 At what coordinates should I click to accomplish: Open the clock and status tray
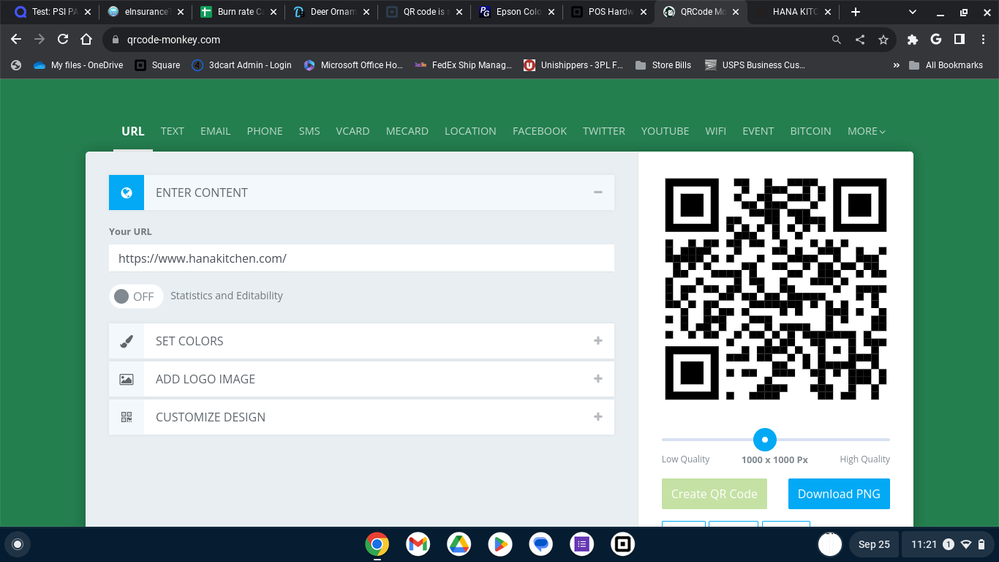(x=949, y=544)
